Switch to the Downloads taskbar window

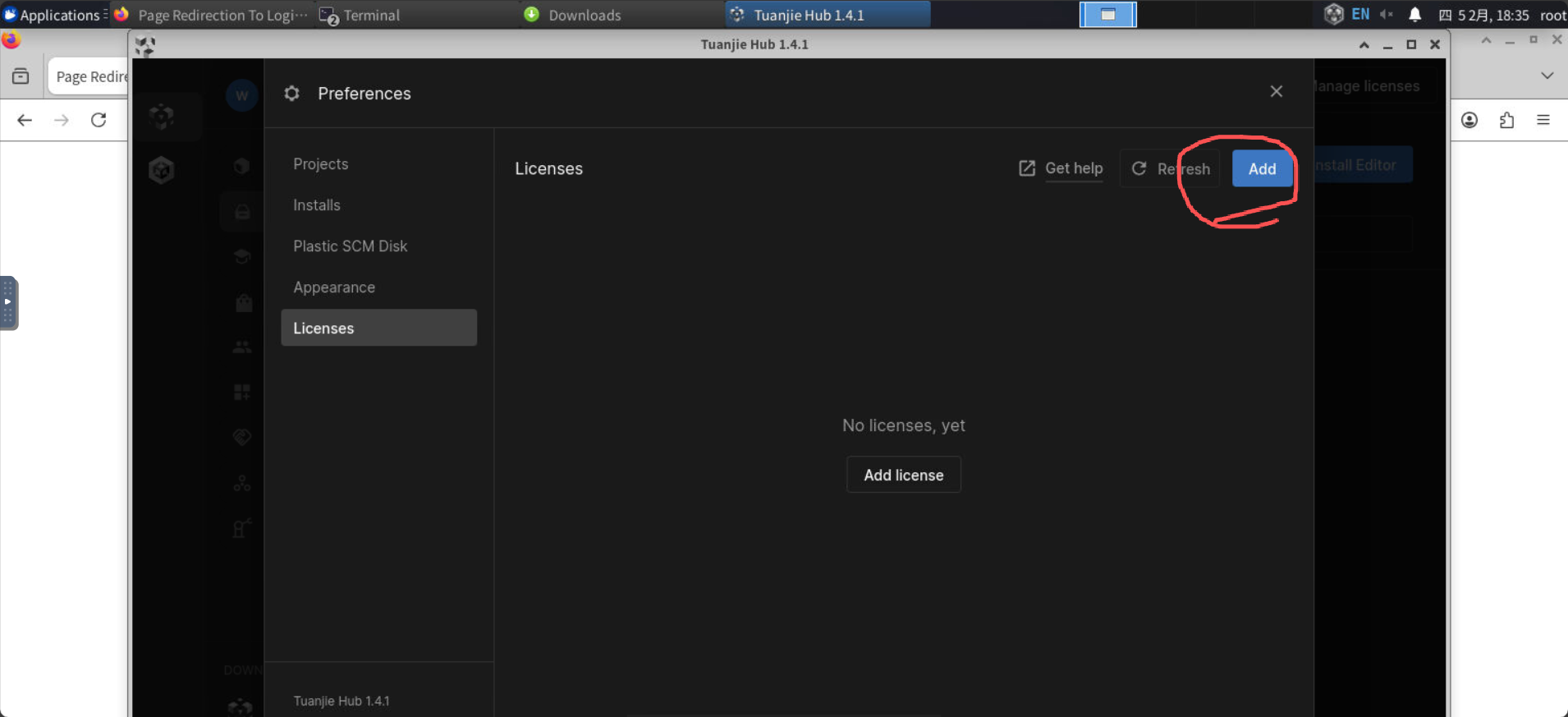(x=621, y=15)
